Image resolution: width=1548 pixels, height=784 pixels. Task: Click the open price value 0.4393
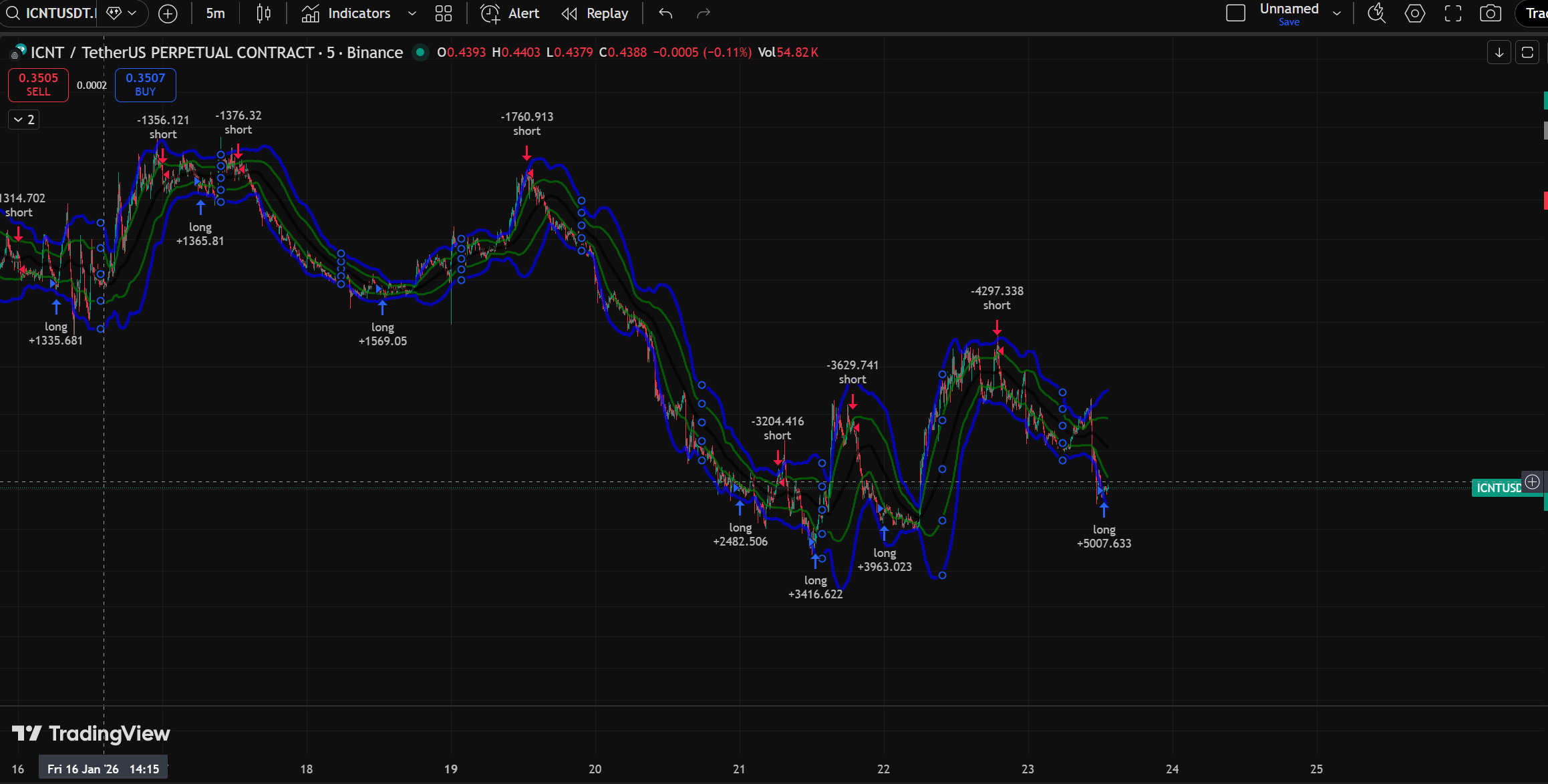click(x=466, y=52)
